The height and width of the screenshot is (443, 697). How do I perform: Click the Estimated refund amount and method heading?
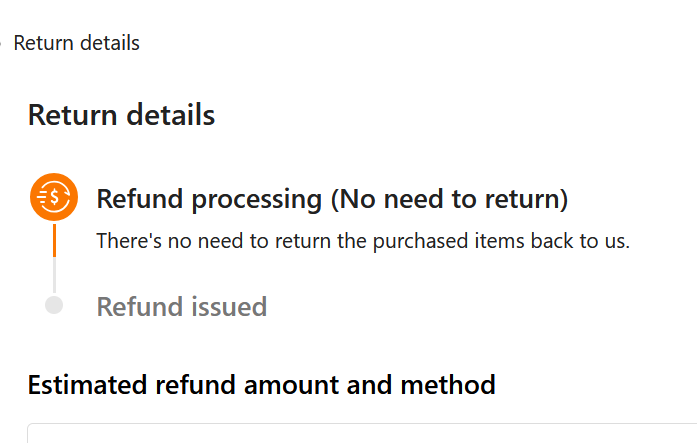(261, 385)
